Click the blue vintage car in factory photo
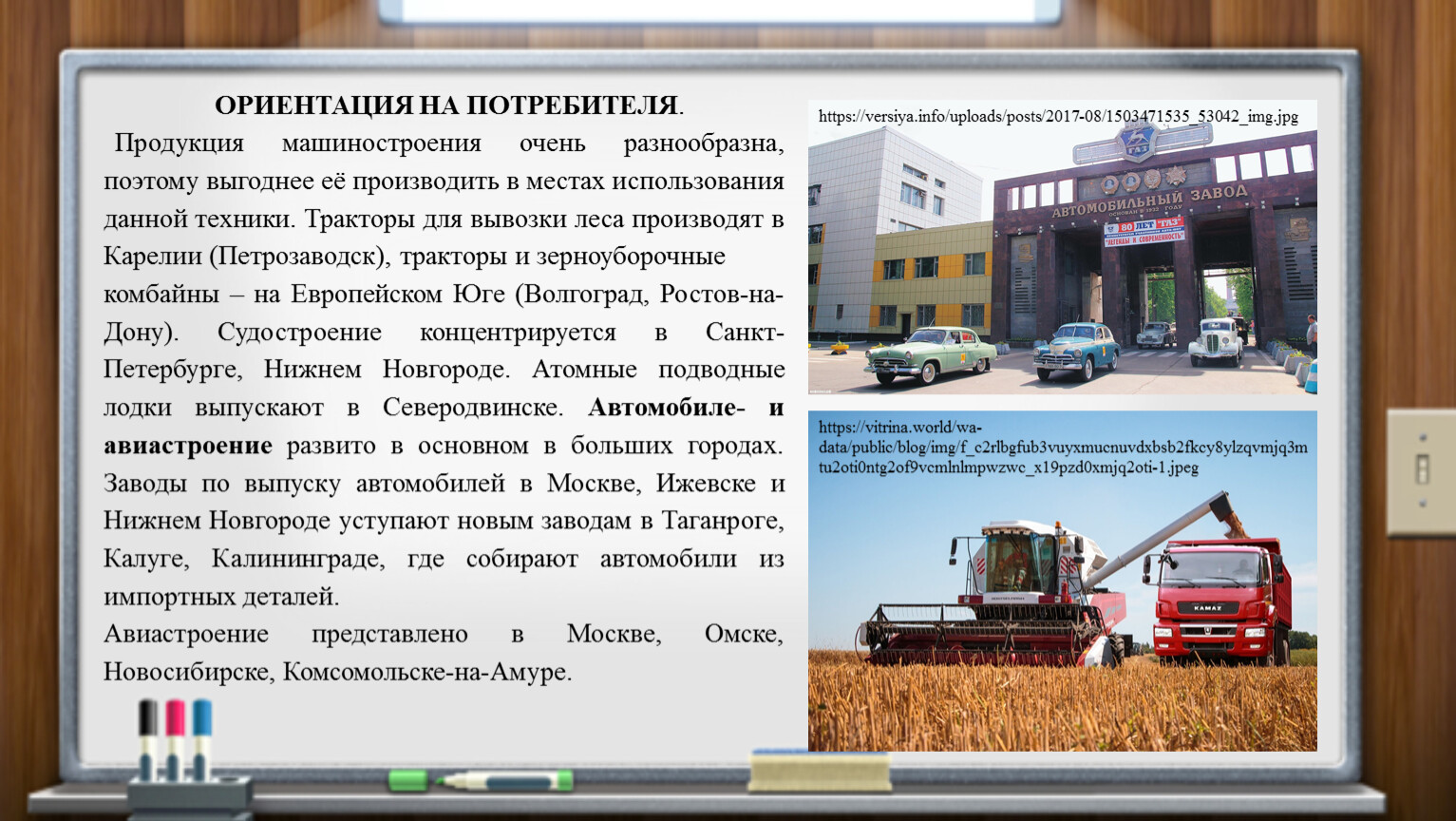 pos(1077,352)
